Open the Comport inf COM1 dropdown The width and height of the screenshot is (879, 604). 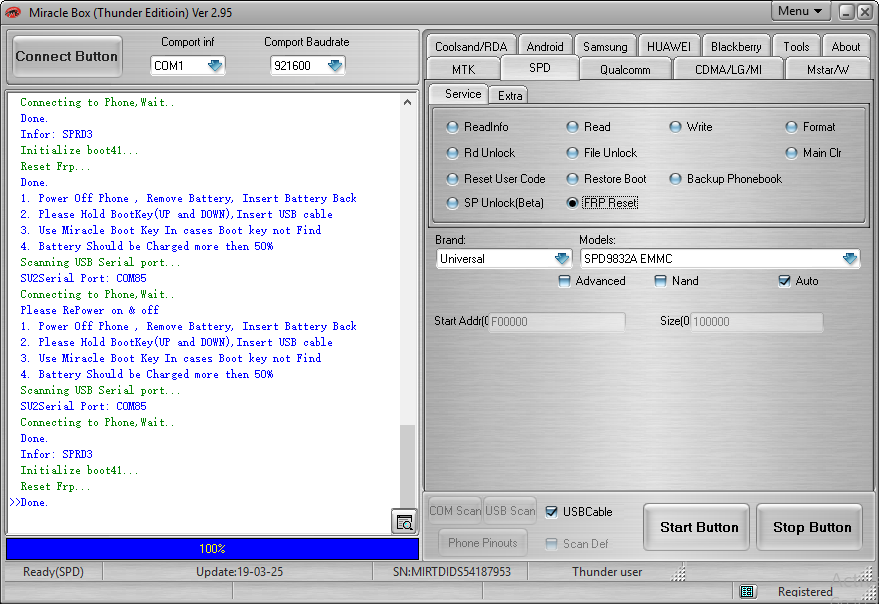coord(187,66)
